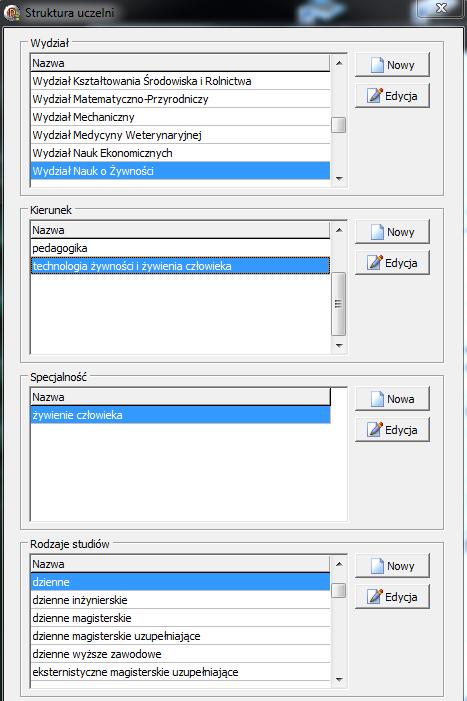
Task: Click the application icon in the title bar
Action: click(11, 12)
